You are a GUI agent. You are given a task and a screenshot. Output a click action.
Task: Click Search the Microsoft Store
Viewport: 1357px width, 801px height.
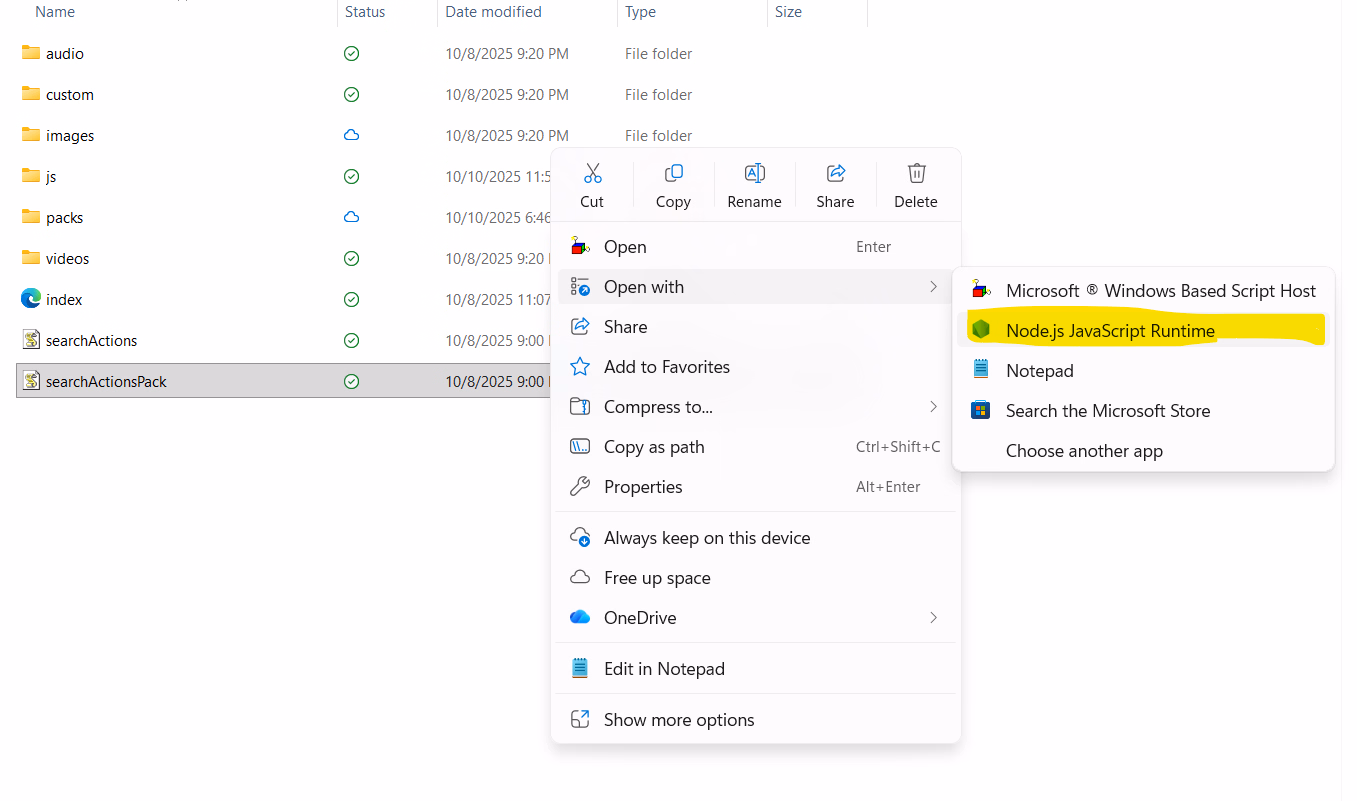point(1107,411)
